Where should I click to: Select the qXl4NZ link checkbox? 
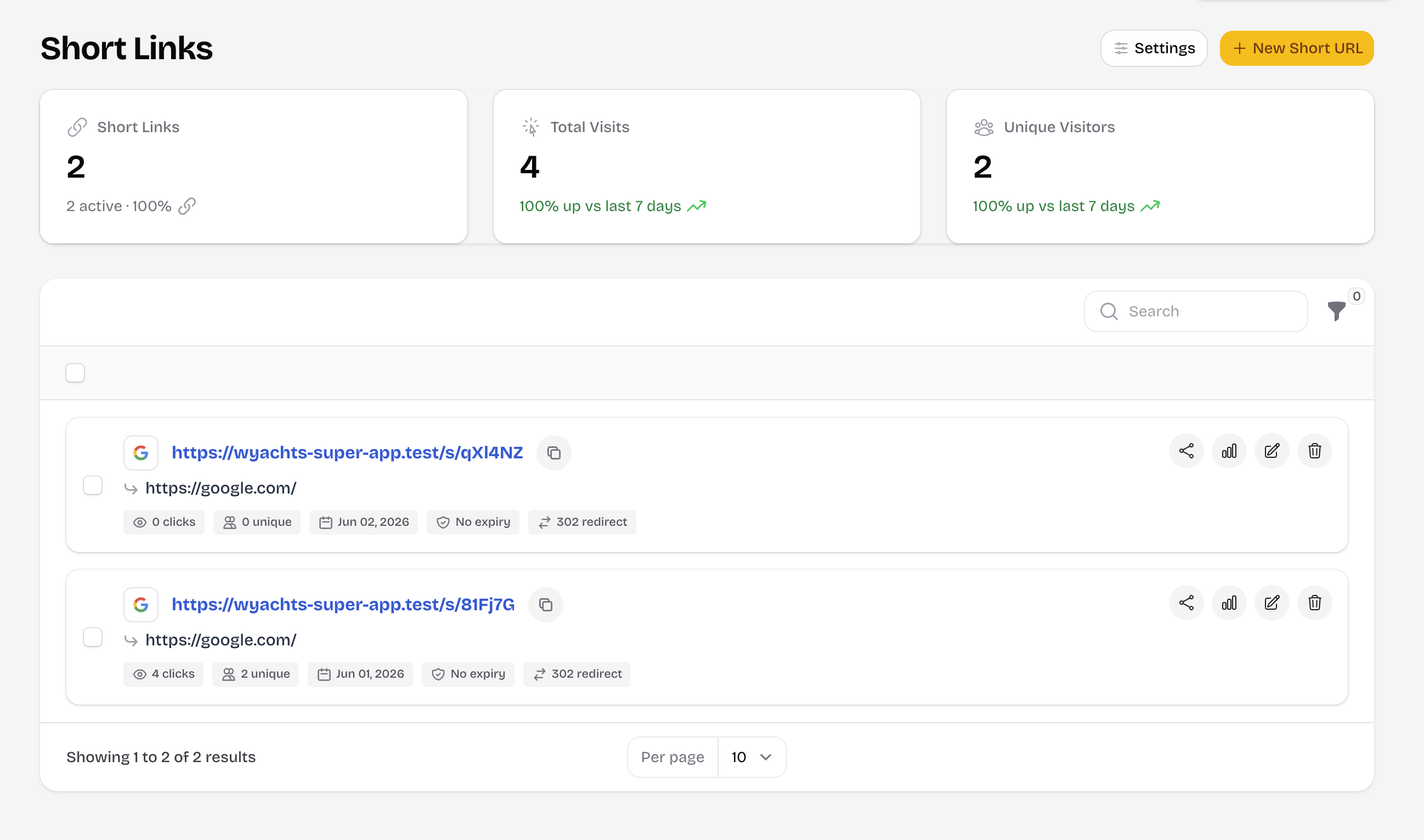click(93, 486)
